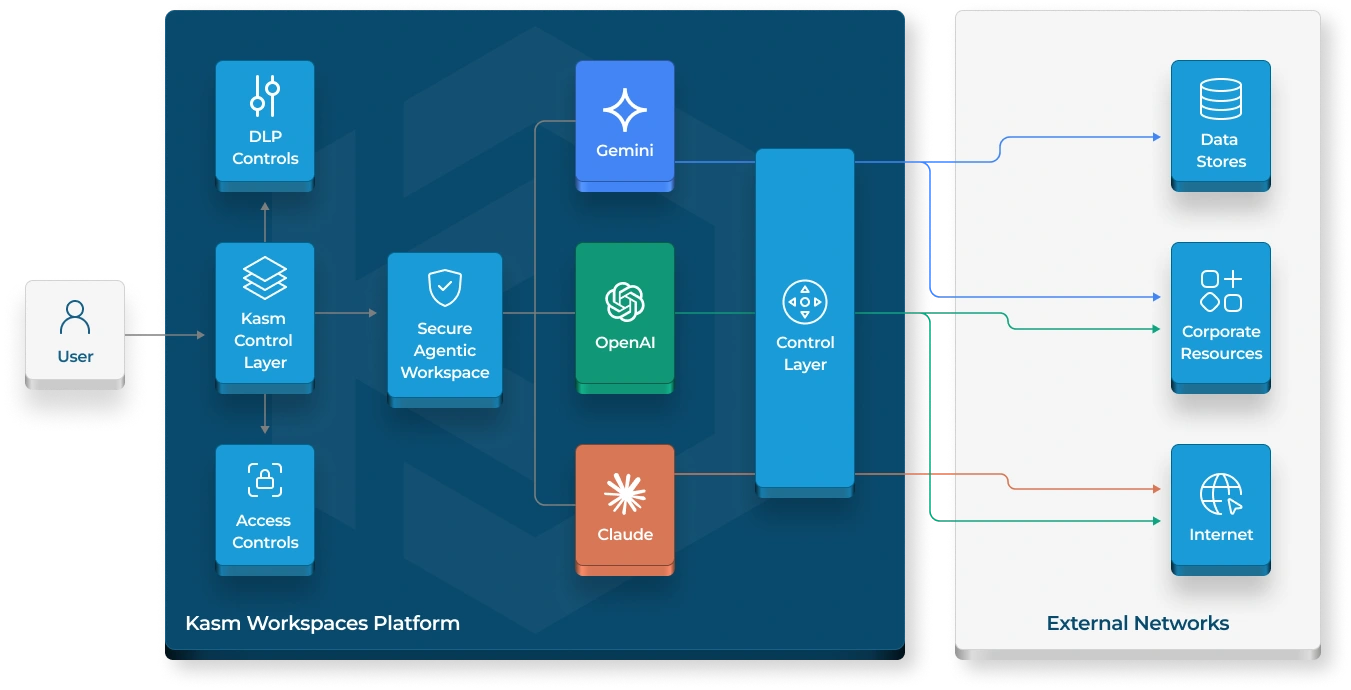Click the Corporate Resources shapes icon
The image size is (1351, 690).
[x=1221, y=291]
